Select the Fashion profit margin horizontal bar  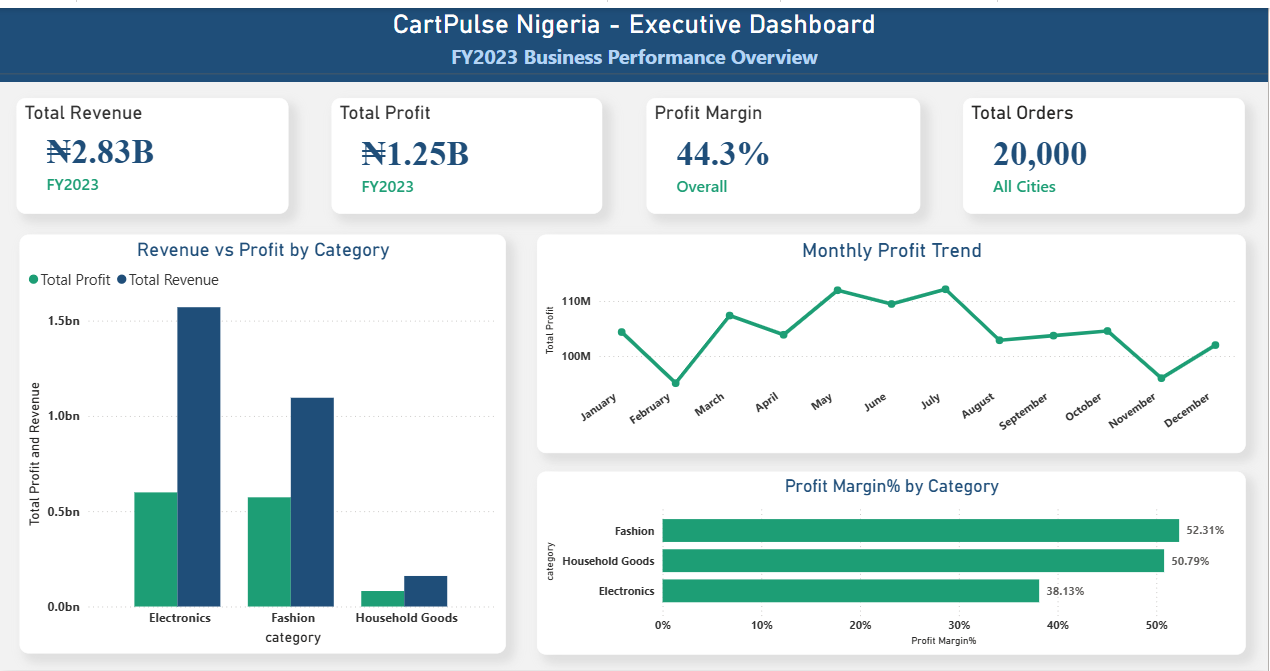click(x=921, y=531)
